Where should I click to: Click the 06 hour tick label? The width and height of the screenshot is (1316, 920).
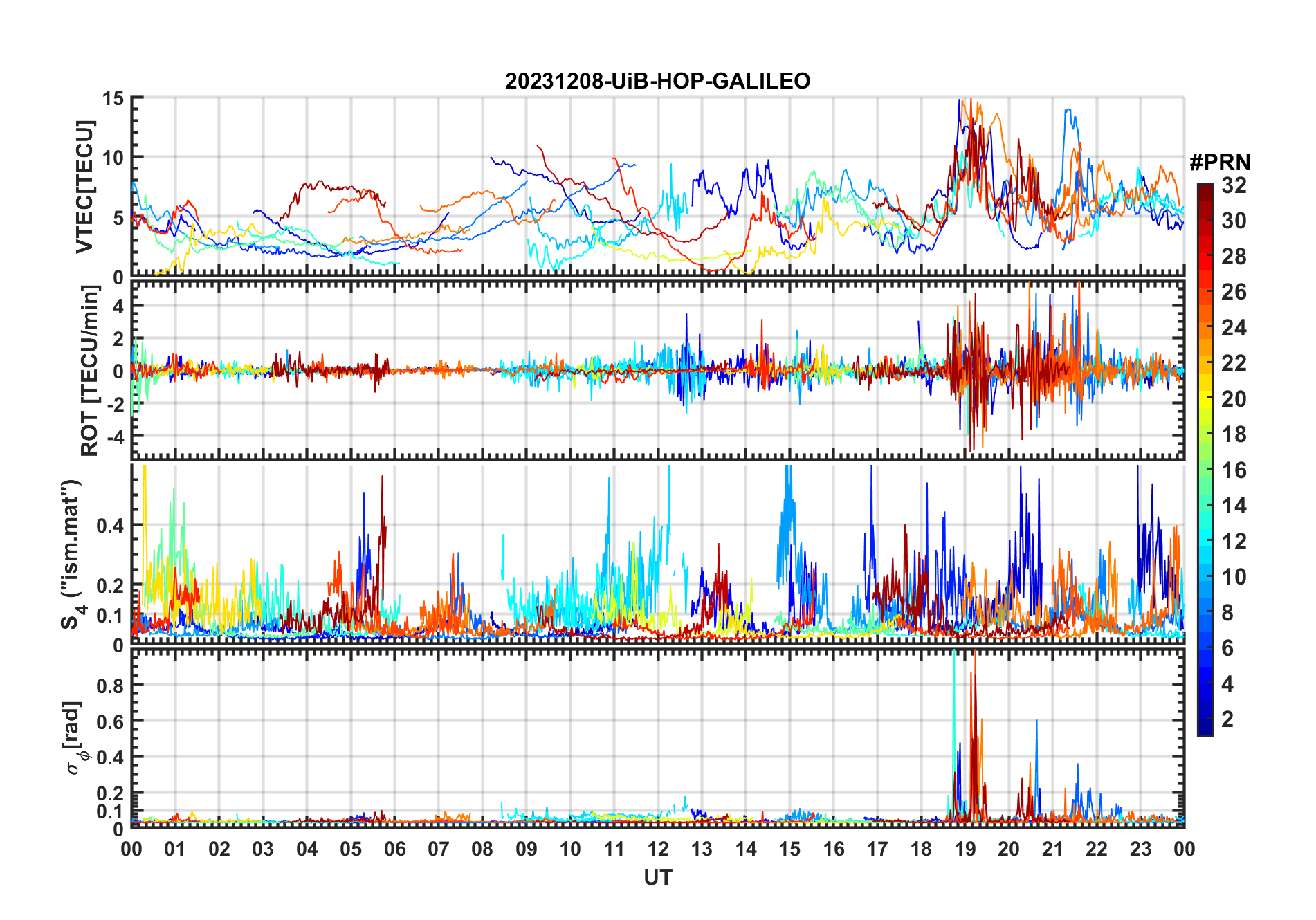click(x=395, y=849)
